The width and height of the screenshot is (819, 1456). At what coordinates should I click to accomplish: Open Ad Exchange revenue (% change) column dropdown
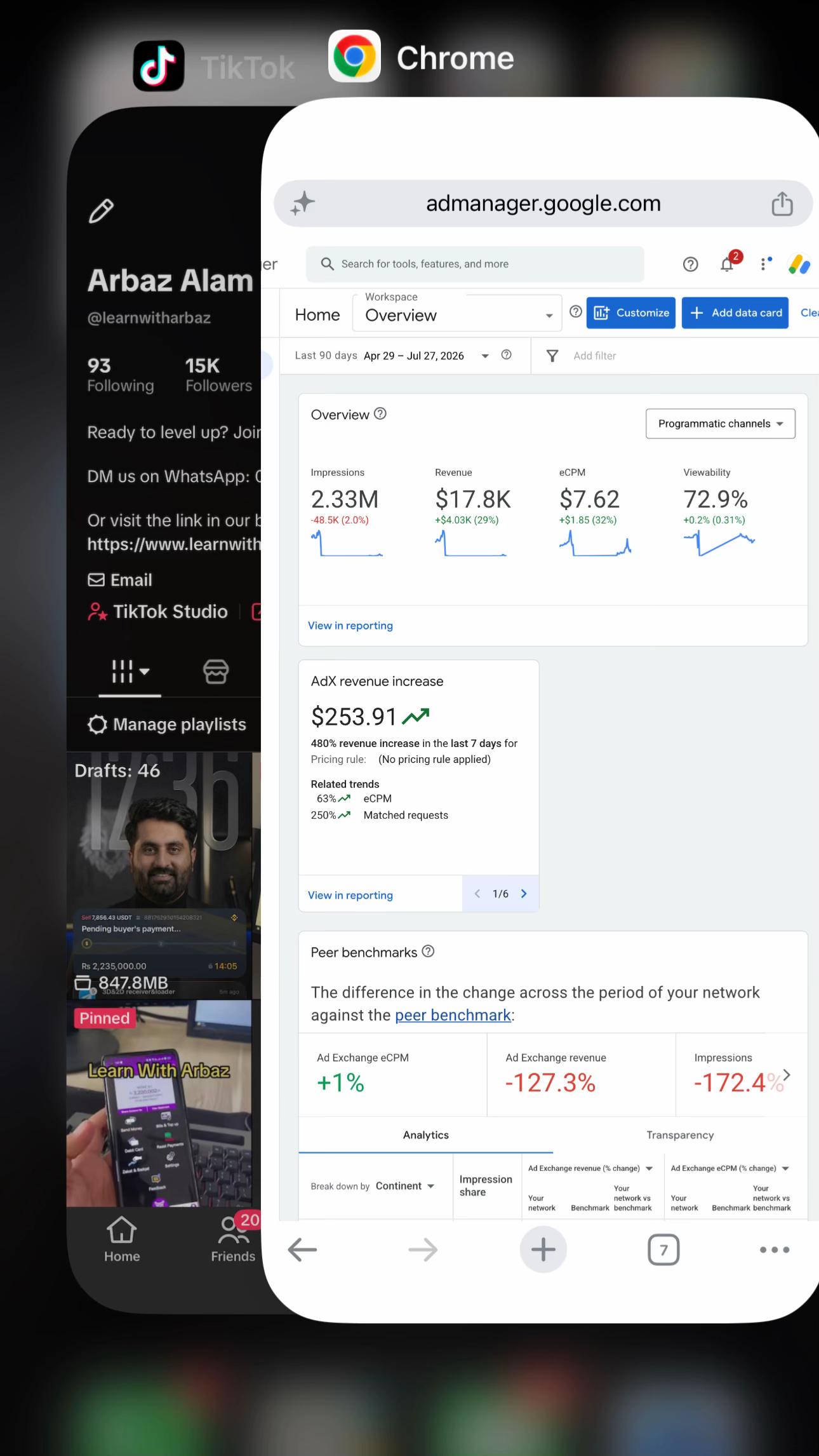590,1168
